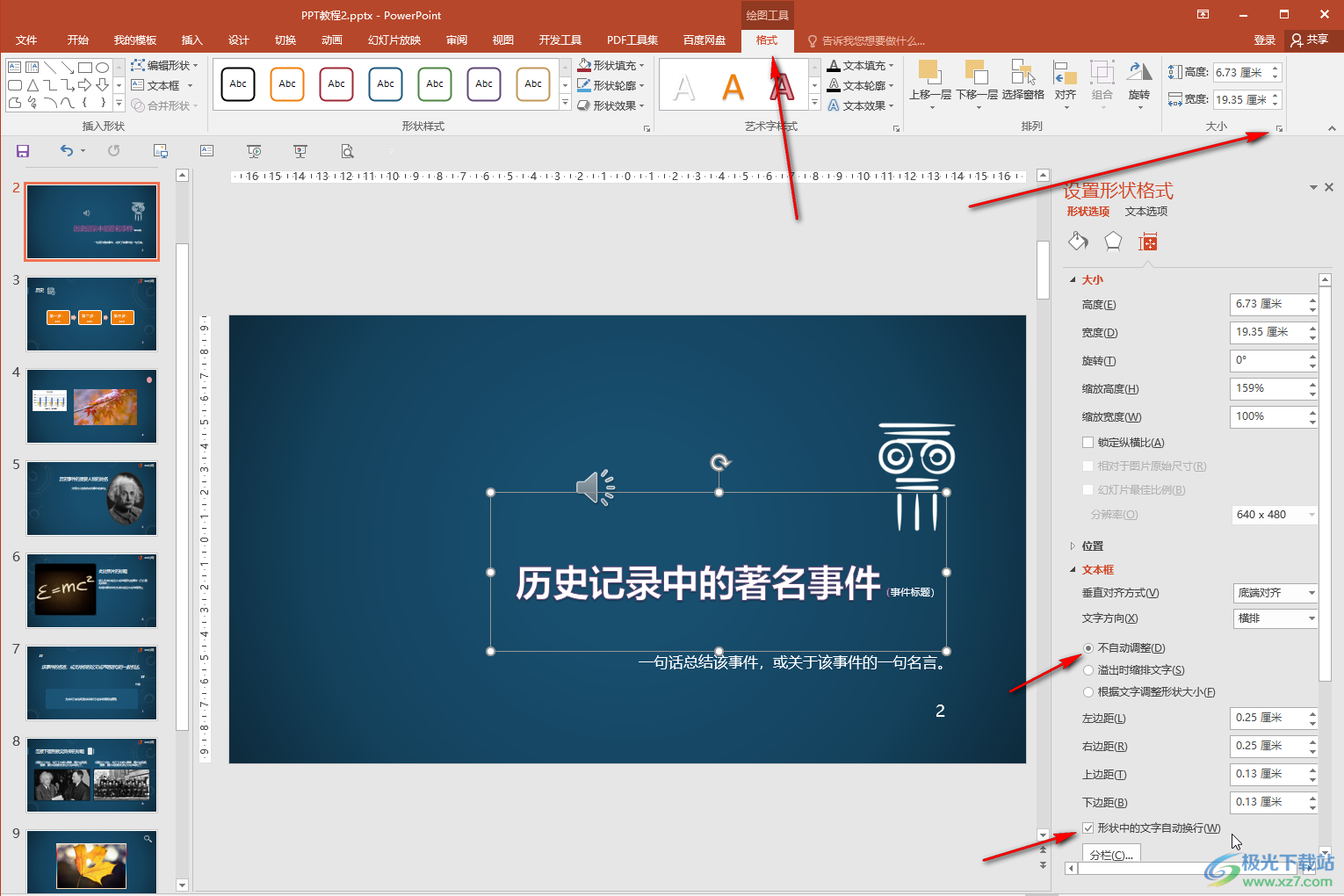This screenshot has width=1344, height=896.
Task: Select slide 6 thumbnail E=mc²
Action: 91,590
